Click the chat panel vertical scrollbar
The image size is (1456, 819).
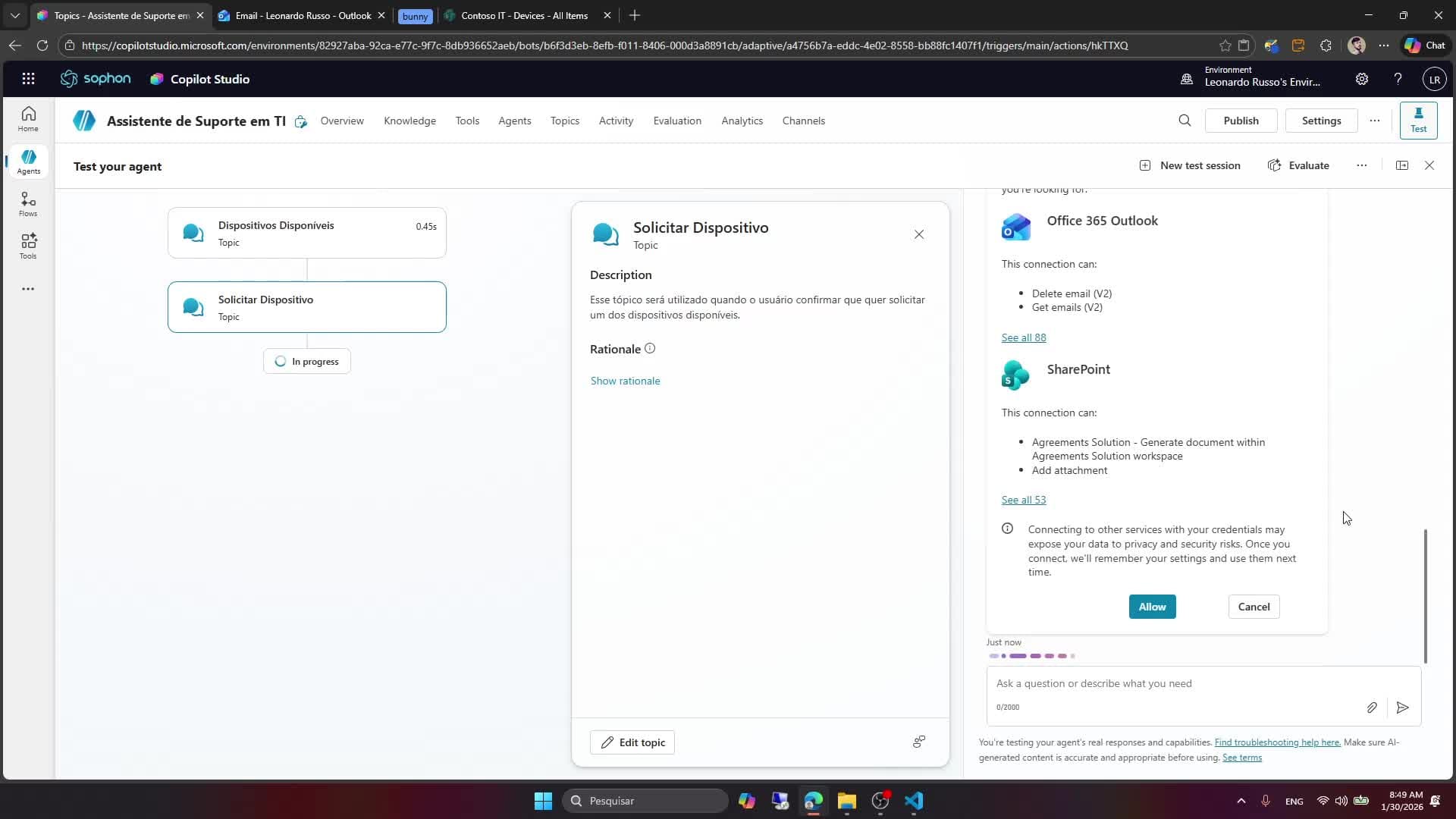1426,595
